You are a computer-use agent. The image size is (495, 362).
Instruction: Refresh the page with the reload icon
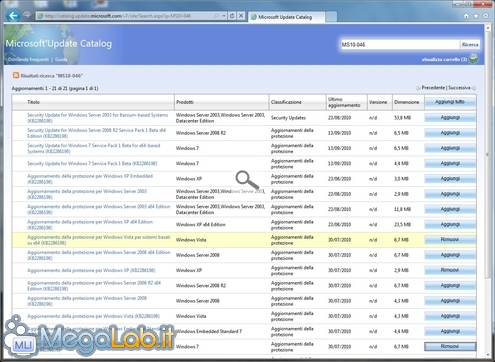(232, 16)
